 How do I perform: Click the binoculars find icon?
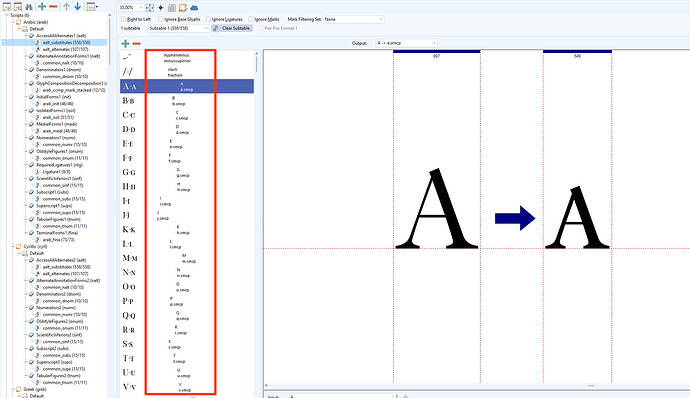pos(29,7)
